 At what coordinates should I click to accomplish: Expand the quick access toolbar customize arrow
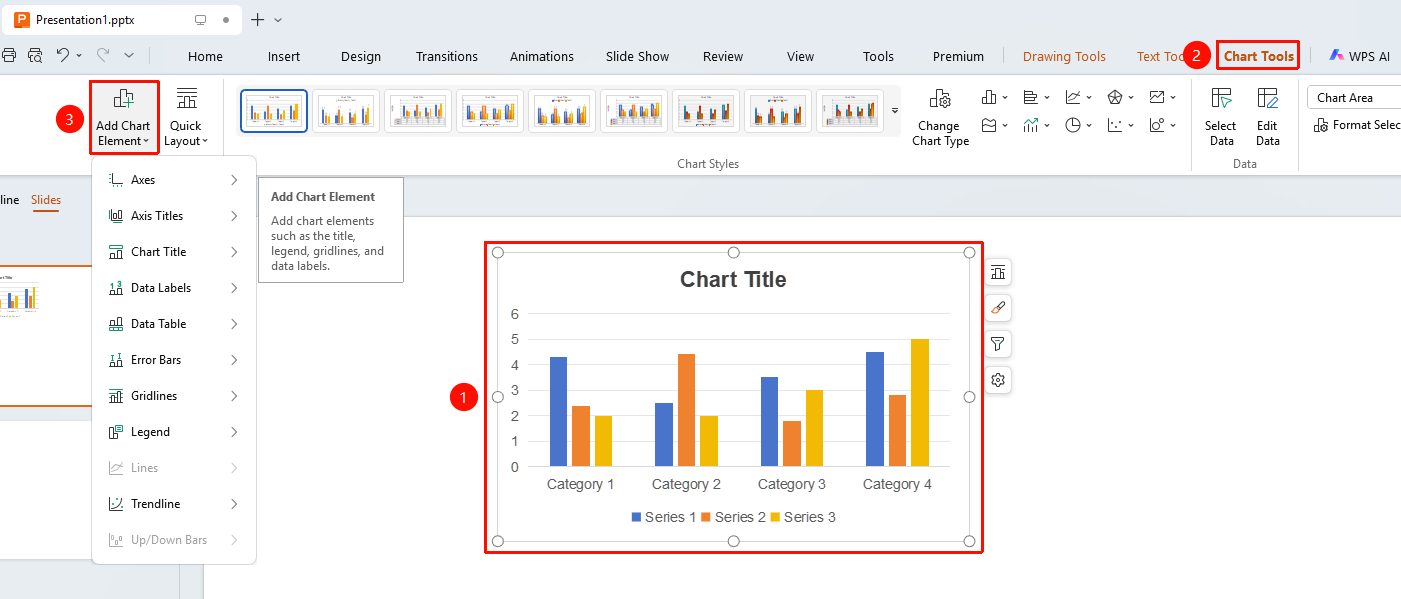tap(129, 55)
